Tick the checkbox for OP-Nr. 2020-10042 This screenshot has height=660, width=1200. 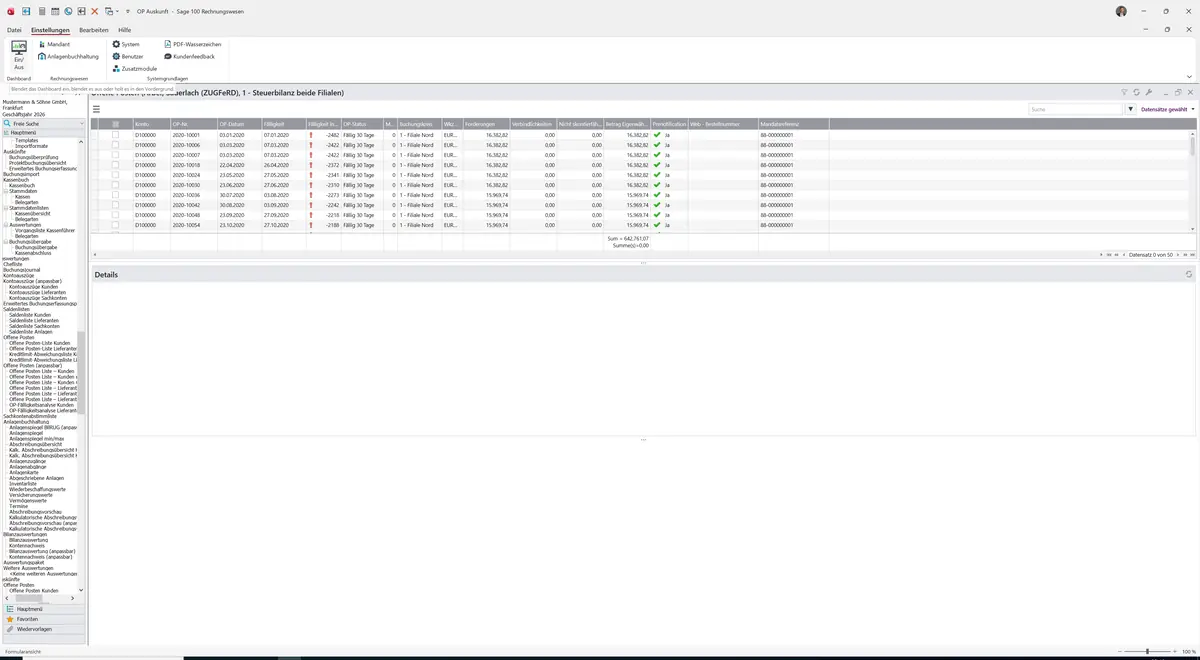click(115, 205)
